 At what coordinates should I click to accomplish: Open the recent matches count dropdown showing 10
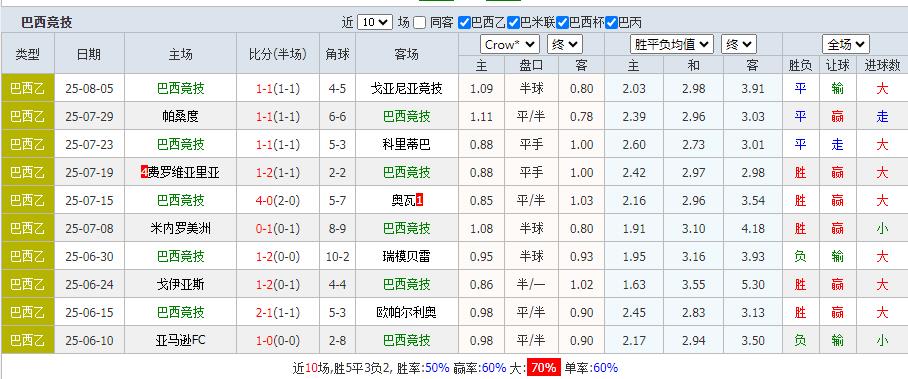coord(375,22)
